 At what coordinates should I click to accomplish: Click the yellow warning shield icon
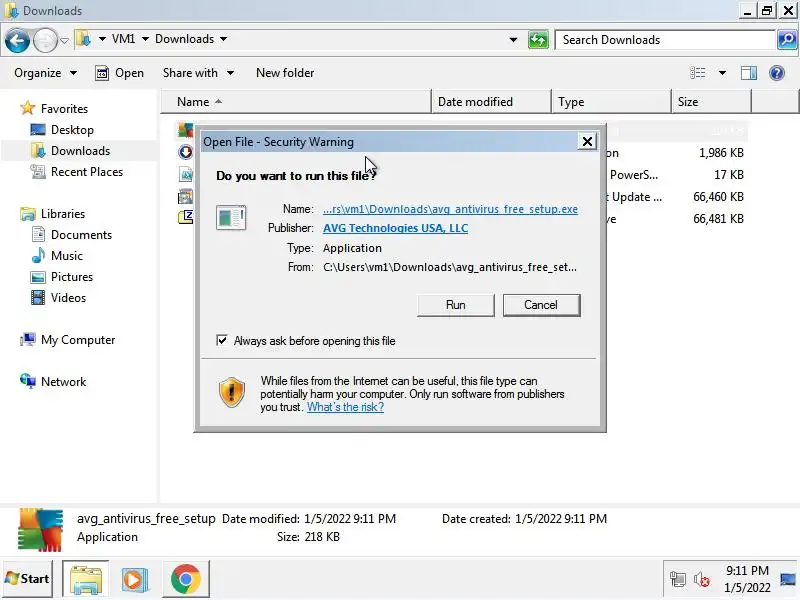pyautogui.click(x=232, y=392)
